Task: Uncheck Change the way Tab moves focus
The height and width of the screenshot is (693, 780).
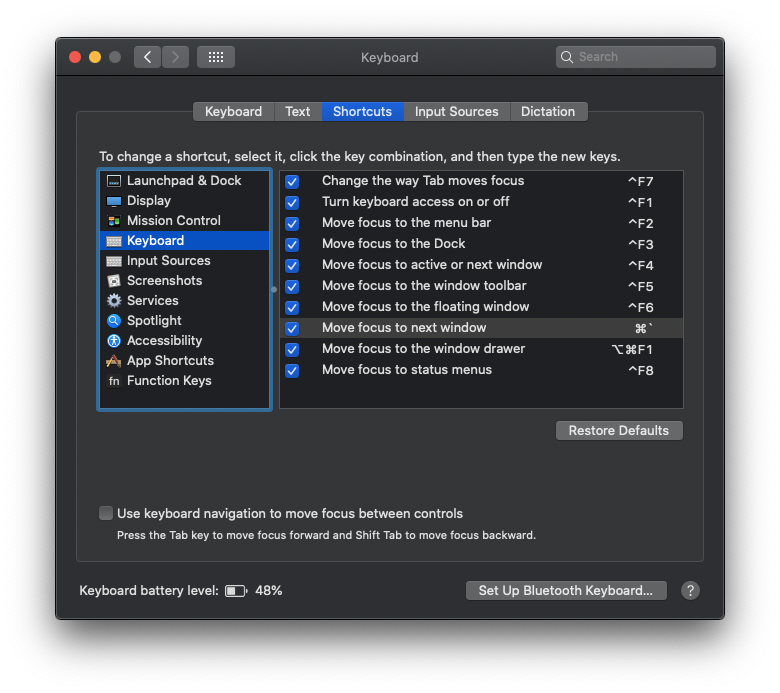Action: click(x=292, y=182)
